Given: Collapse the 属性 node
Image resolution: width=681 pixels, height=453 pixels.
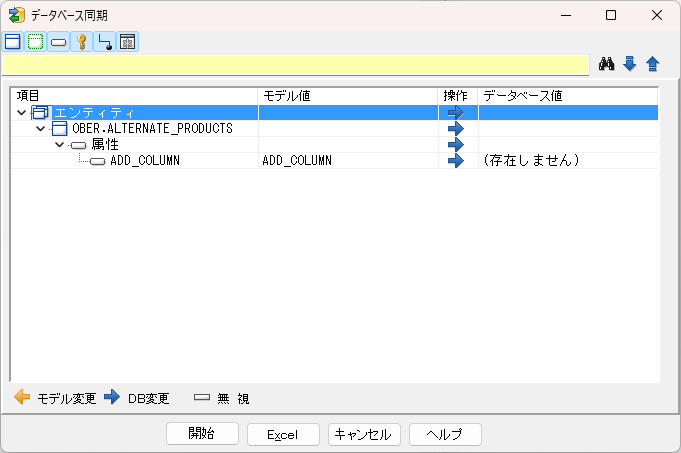Looking at the screenshot, I should click(x=60, y=145).
